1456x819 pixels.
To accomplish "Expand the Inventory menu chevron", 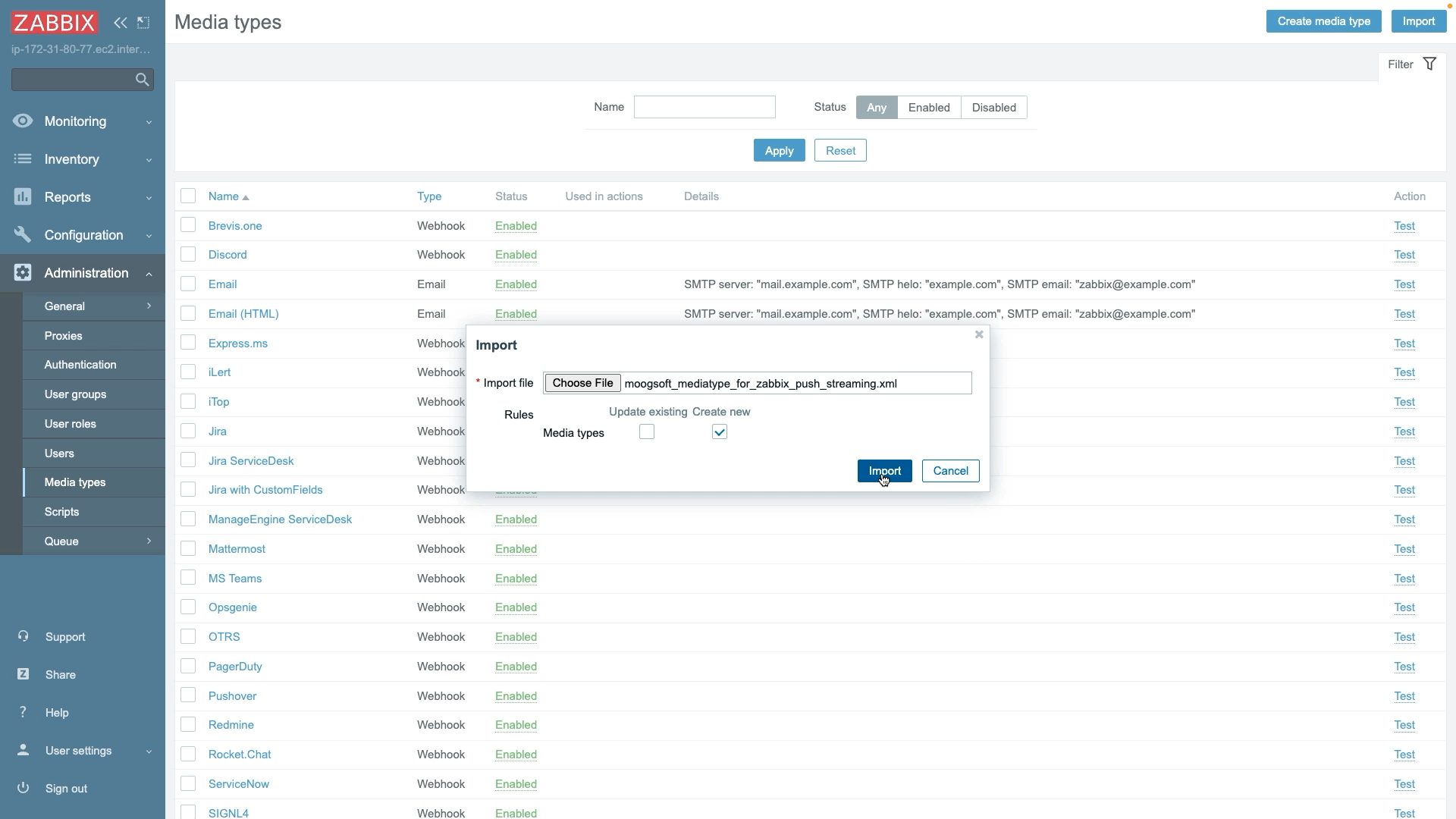I will (x=149, y=160).
